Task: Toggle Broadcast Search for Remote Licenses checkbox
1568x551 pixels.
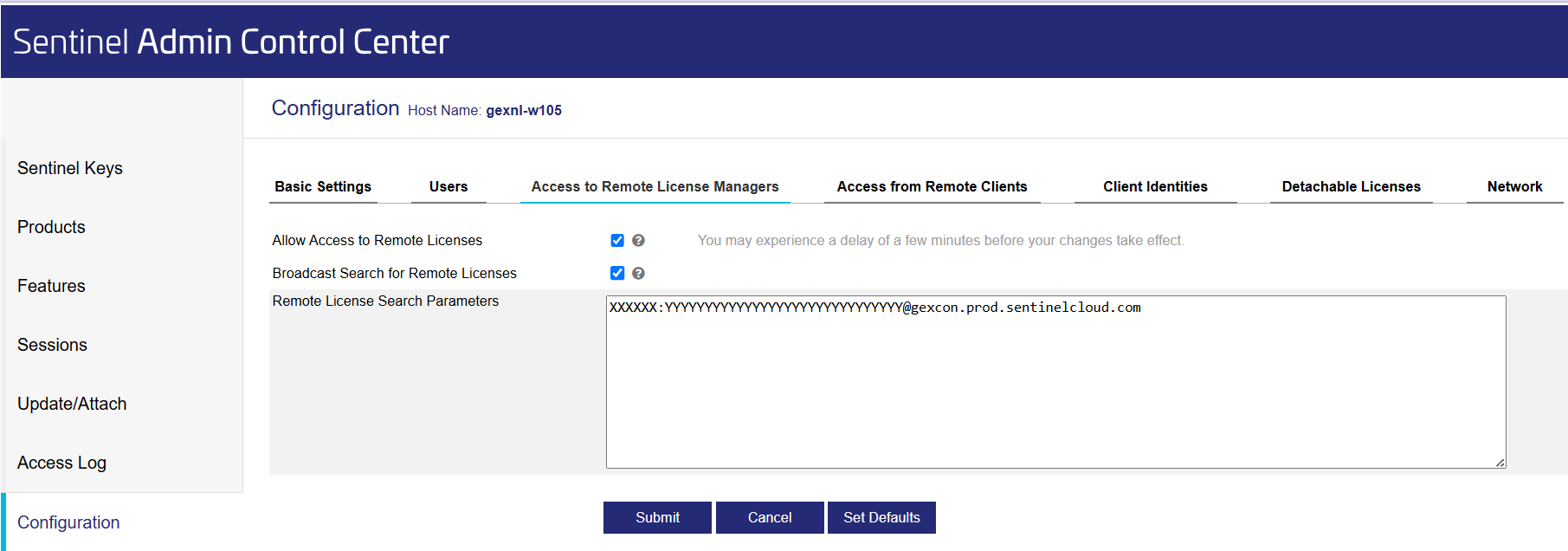Action: (x=617, y=273)
